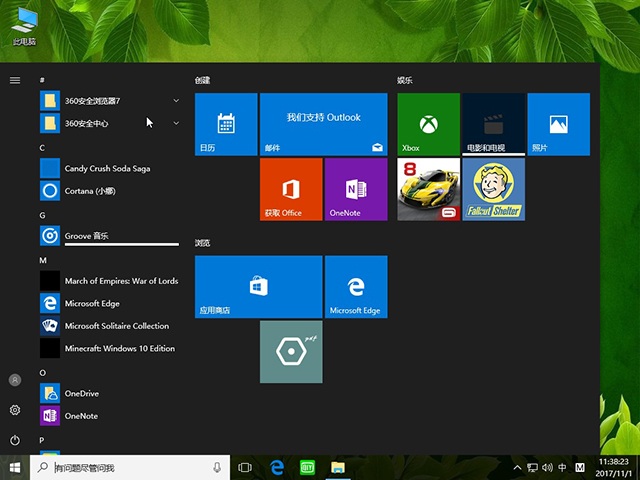This screenshot has width=640, height=480.
Task: Open the Movies & TV tile (电影和电视)
Action: point(493,124)
